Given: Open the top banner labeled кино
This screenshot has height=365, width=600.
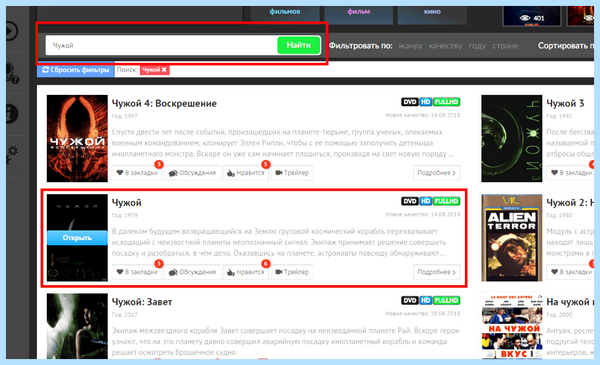Looking at the screenshot, I should 432,14.
